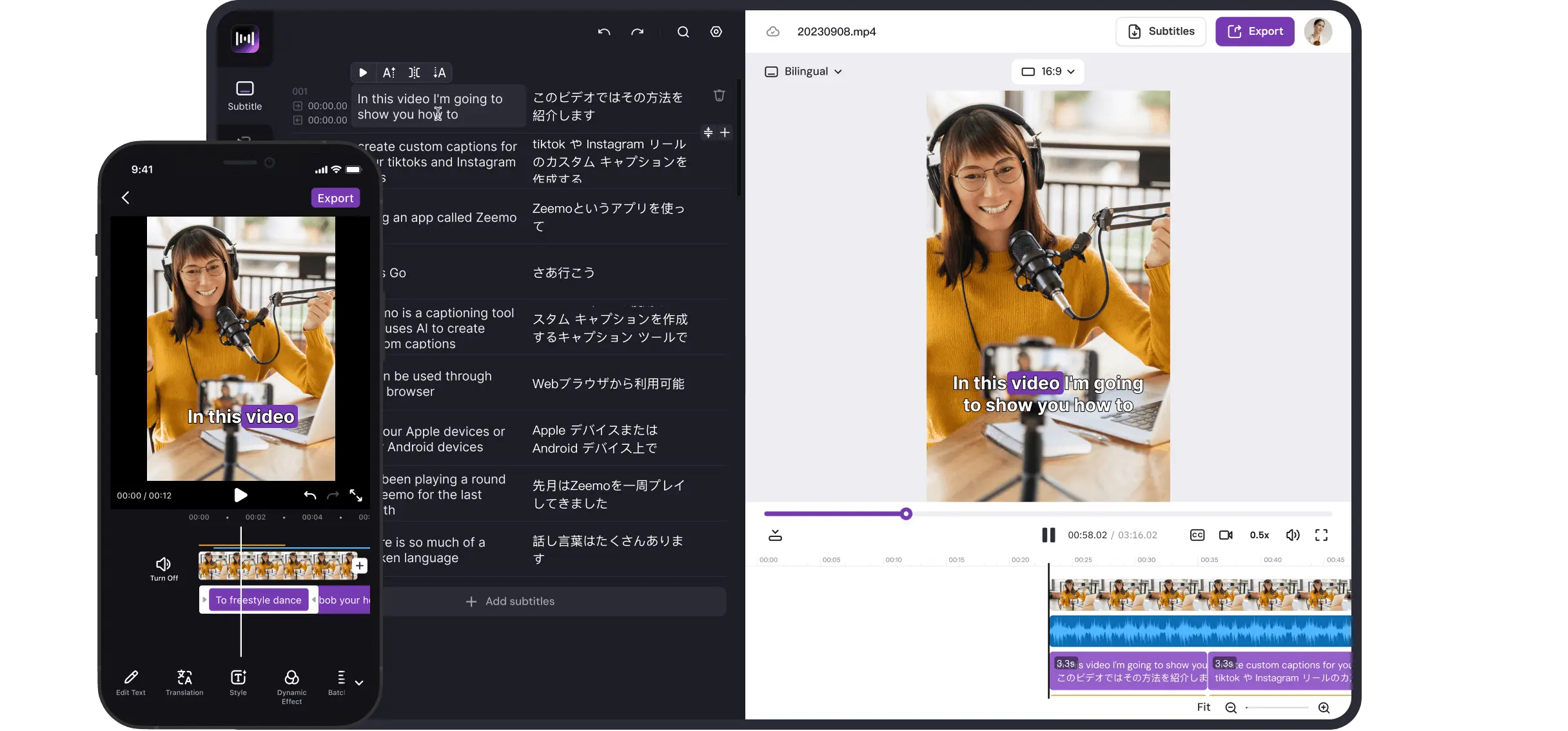
Task: Open the Bilingual subtitle mode dropdown
Action: pos(803,71)
